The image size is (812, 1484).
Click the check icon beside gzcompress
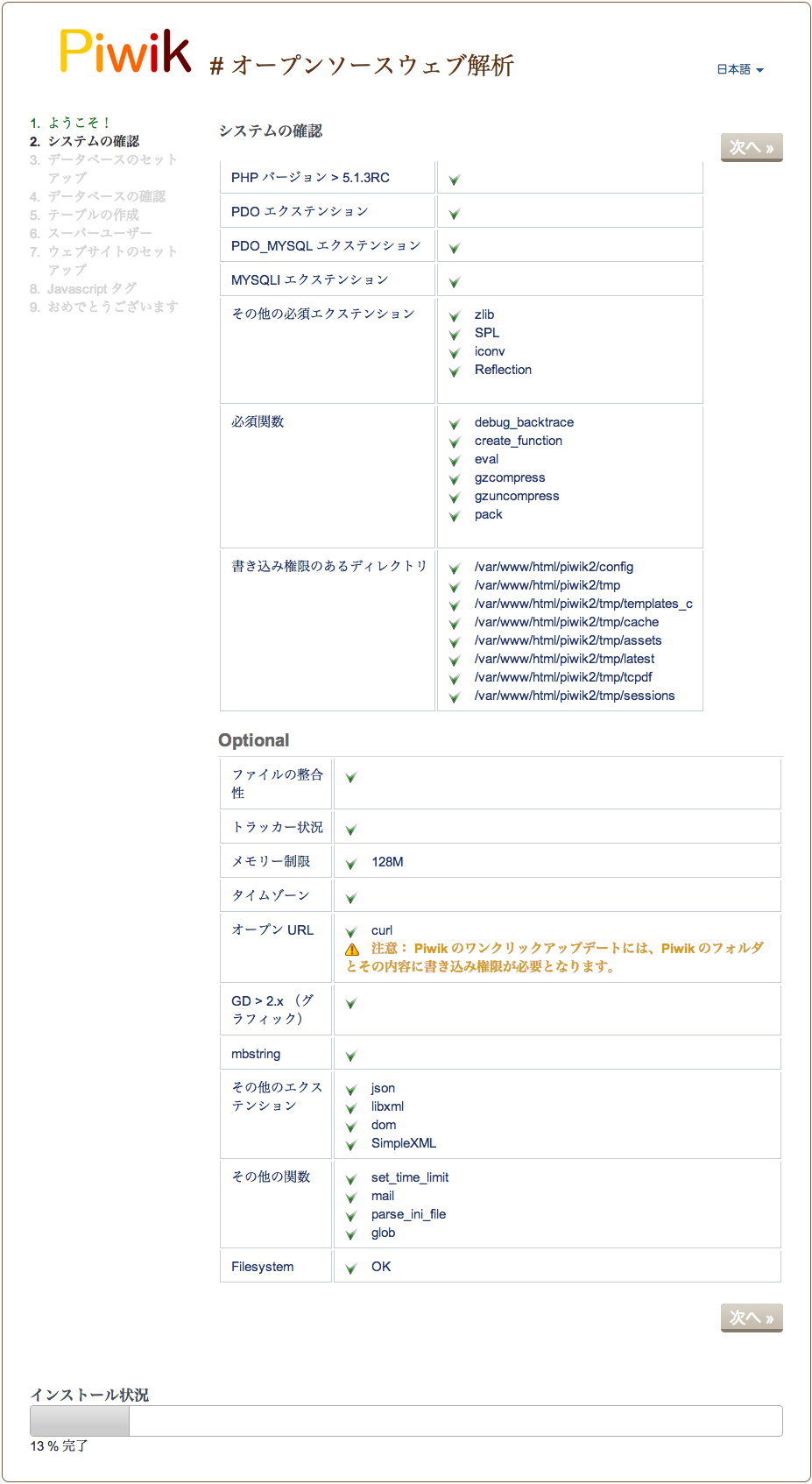click(455, 479)
